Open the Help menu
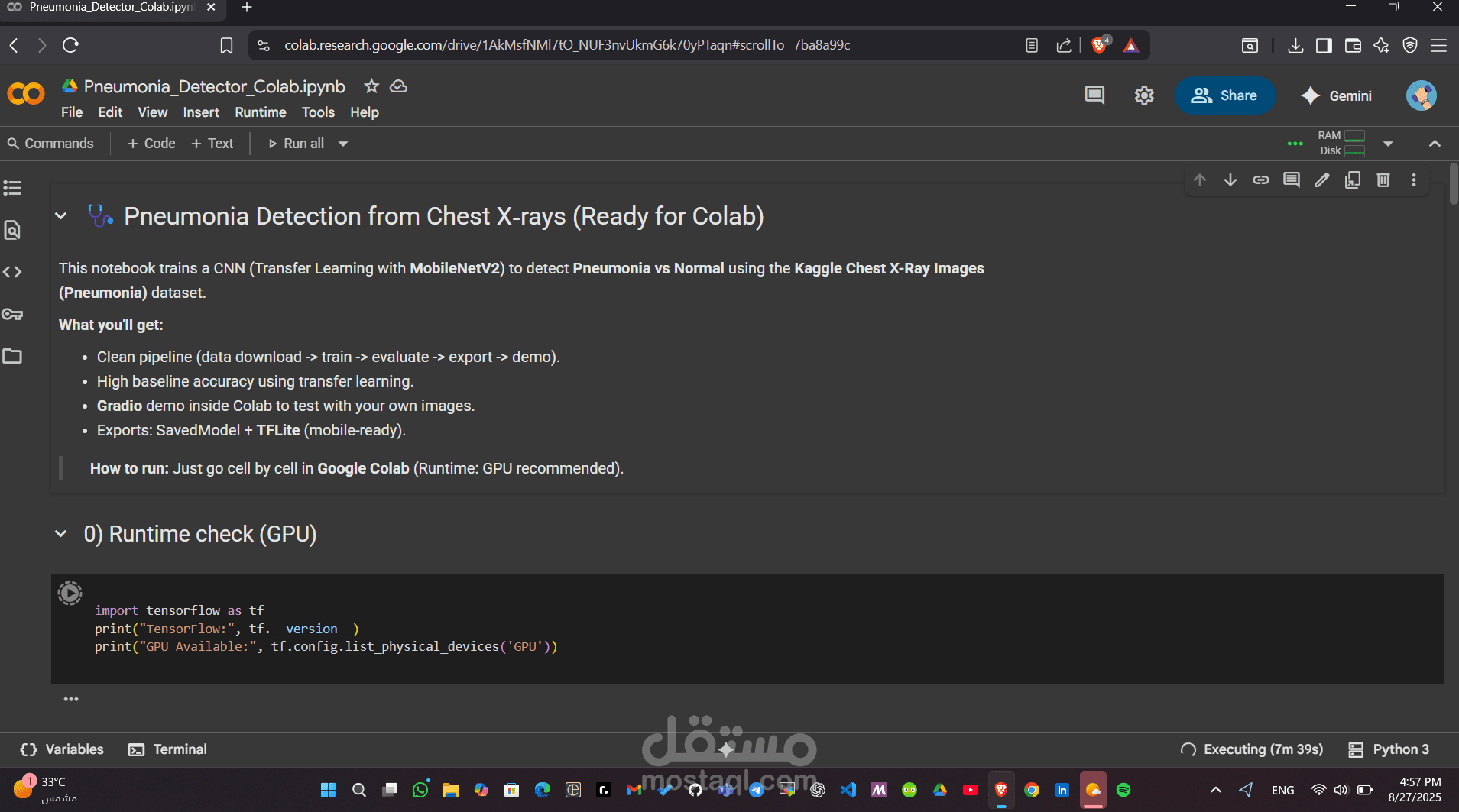1459x812 pixels. click(x=365, y=112)
